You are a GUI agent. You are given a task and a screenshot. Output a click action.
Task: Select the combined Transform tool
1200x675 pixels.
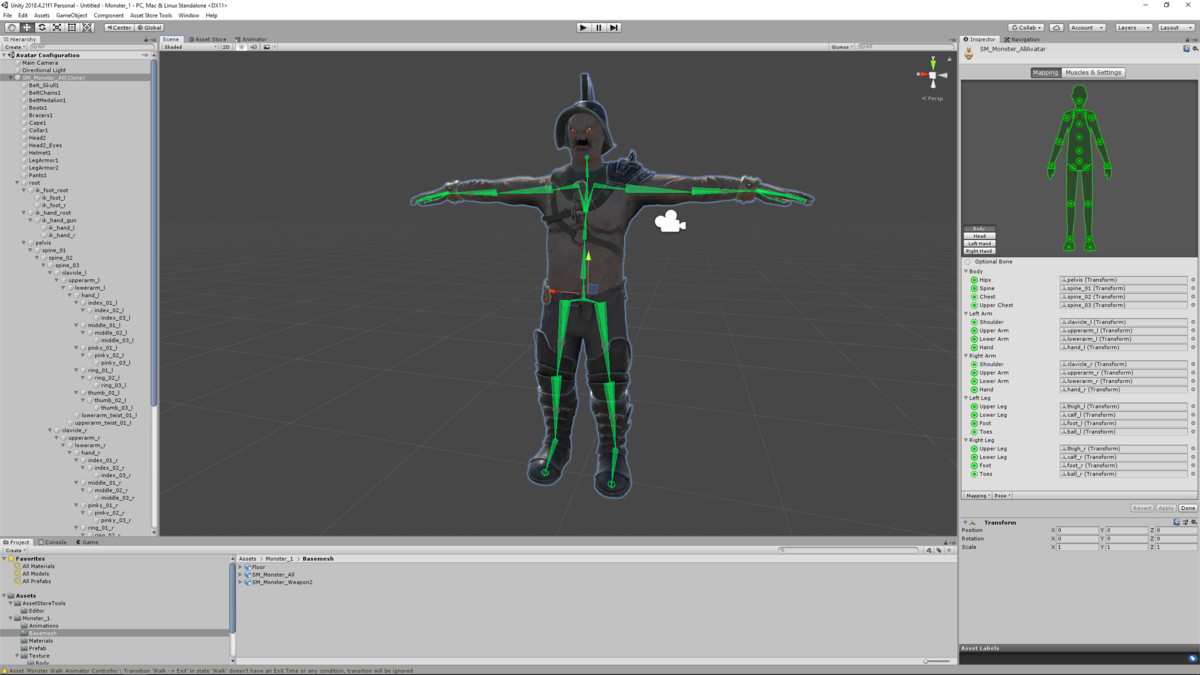click(x=87, y=27)
